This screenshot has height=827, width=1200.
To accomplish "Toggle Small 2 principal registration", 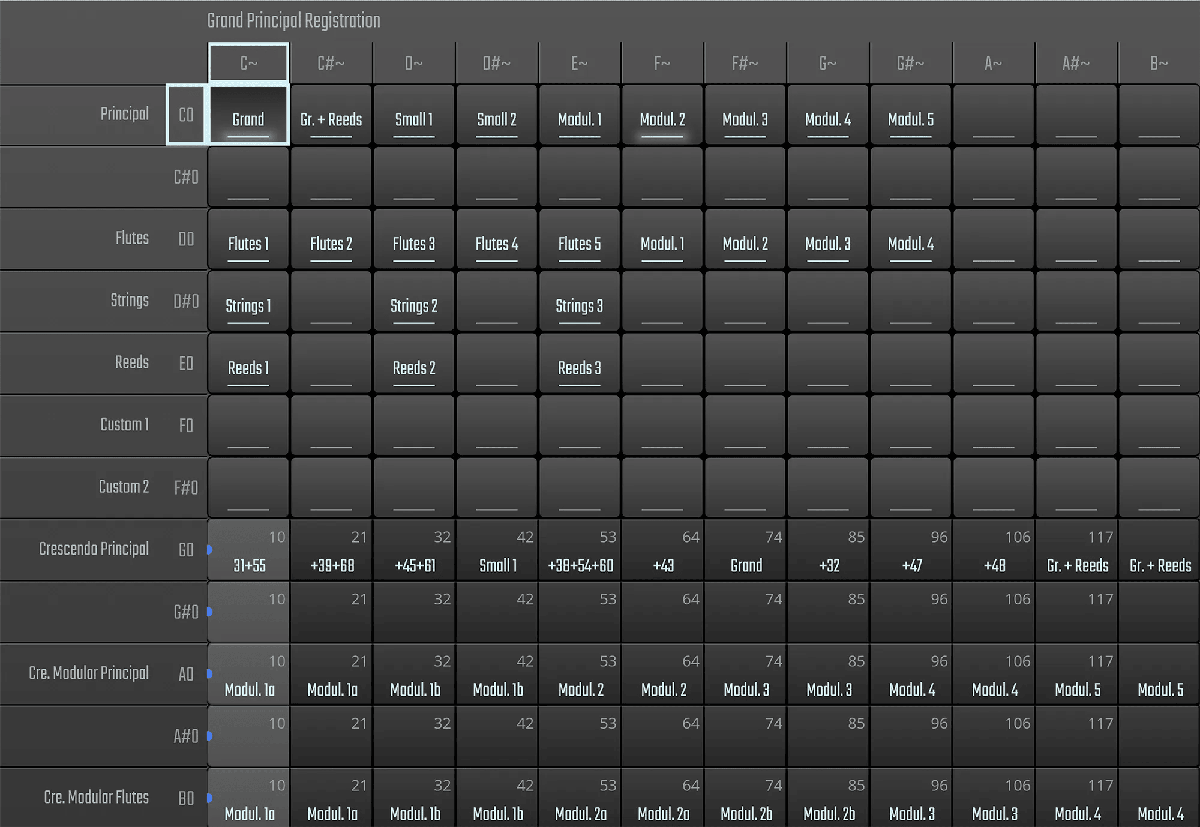I will [x=497, y=116].
